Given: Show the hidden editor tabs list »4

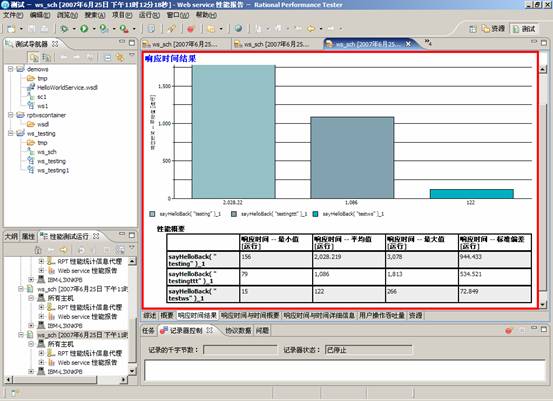Looking at the screenshot, I should (428, 43).
